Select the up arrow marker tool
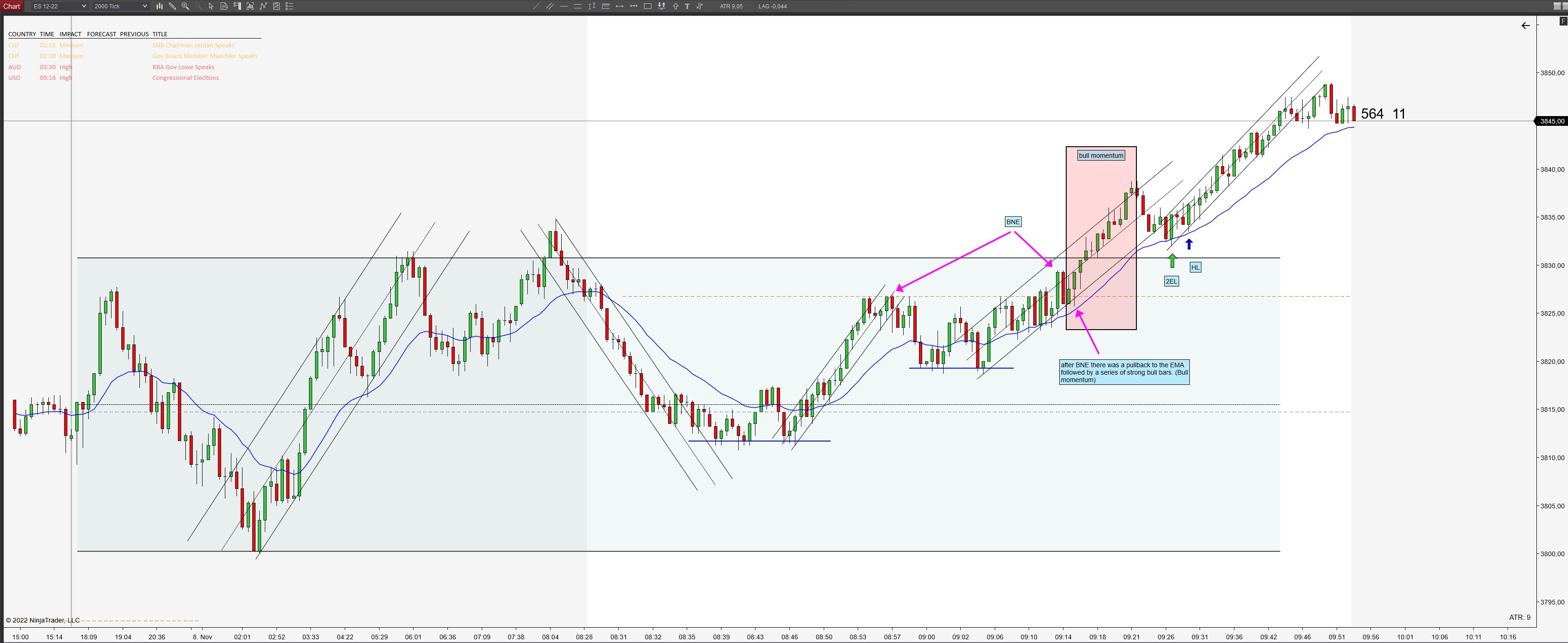Screen dimensions: 1568x643 click(676, 6)
